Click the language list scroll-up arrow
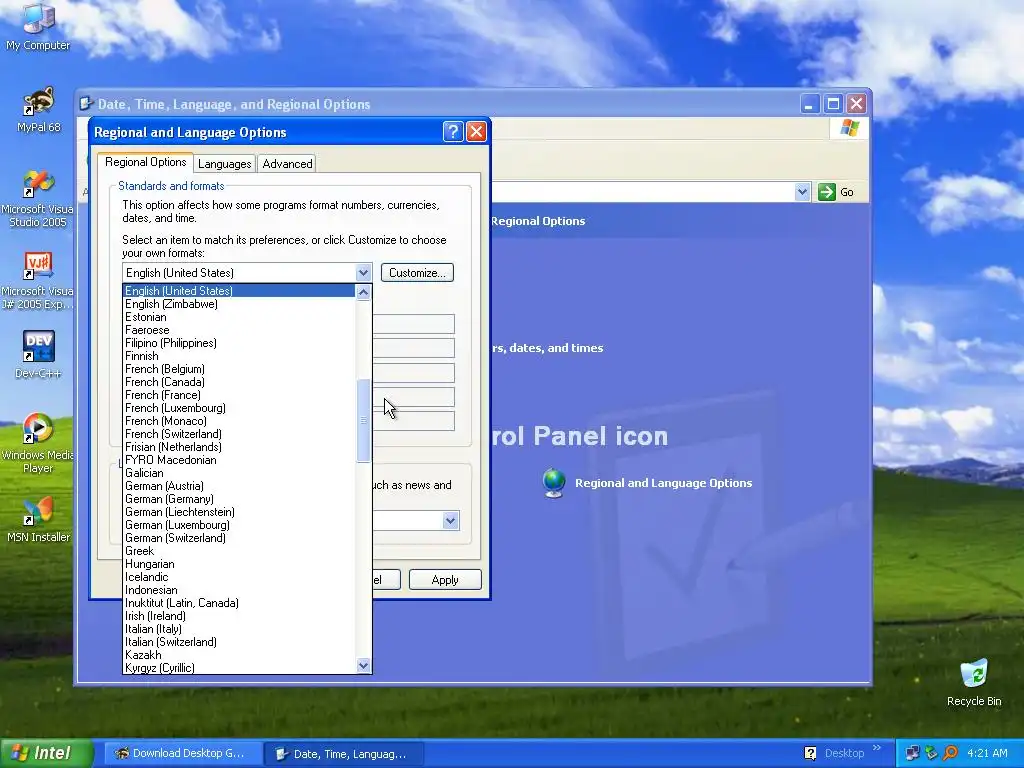Viewport: 1024px width, 768px height. 363,292
